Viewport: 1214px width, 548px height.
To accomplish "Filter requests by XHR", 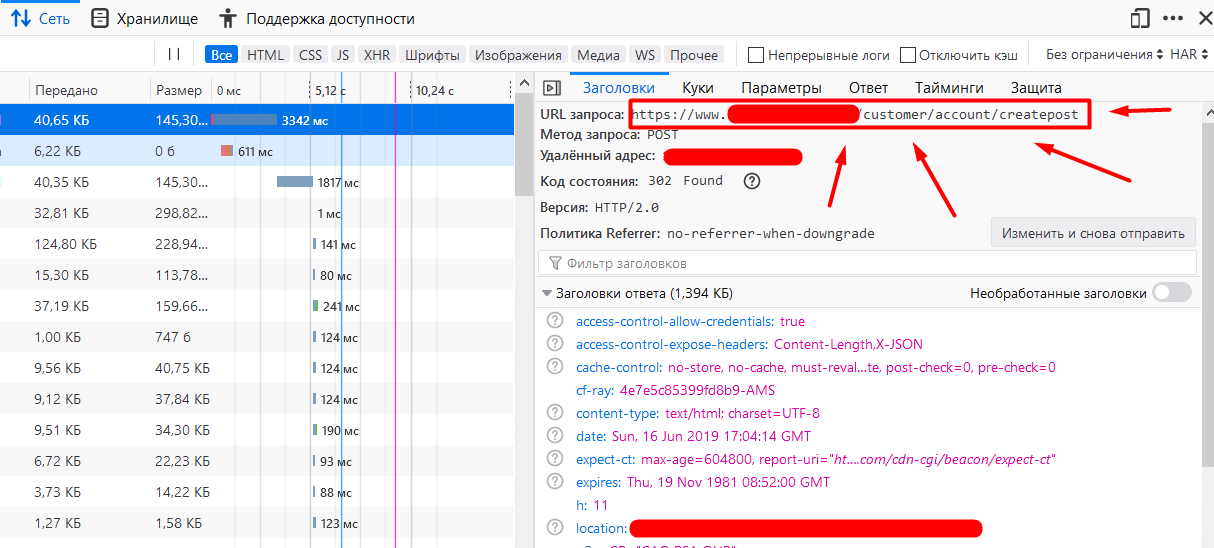I will tap(377, 55).
